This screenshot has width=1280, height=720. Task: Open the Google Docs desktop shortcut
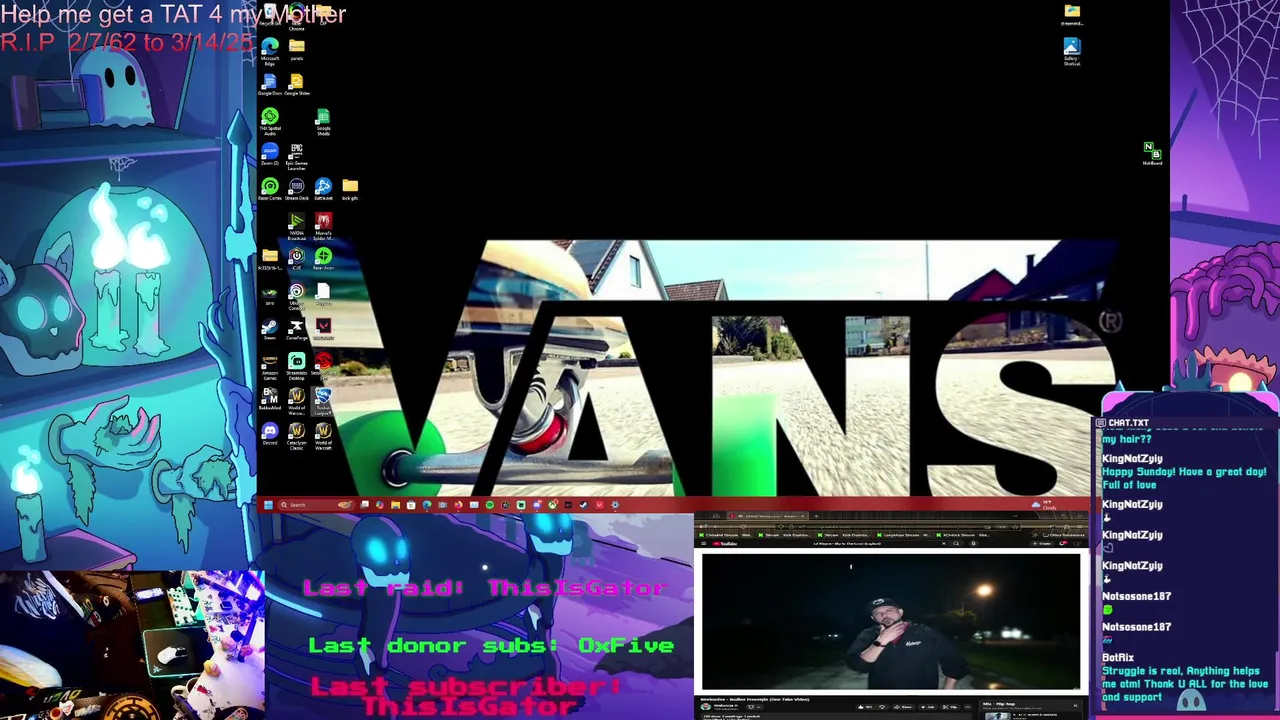click(270, 85)
